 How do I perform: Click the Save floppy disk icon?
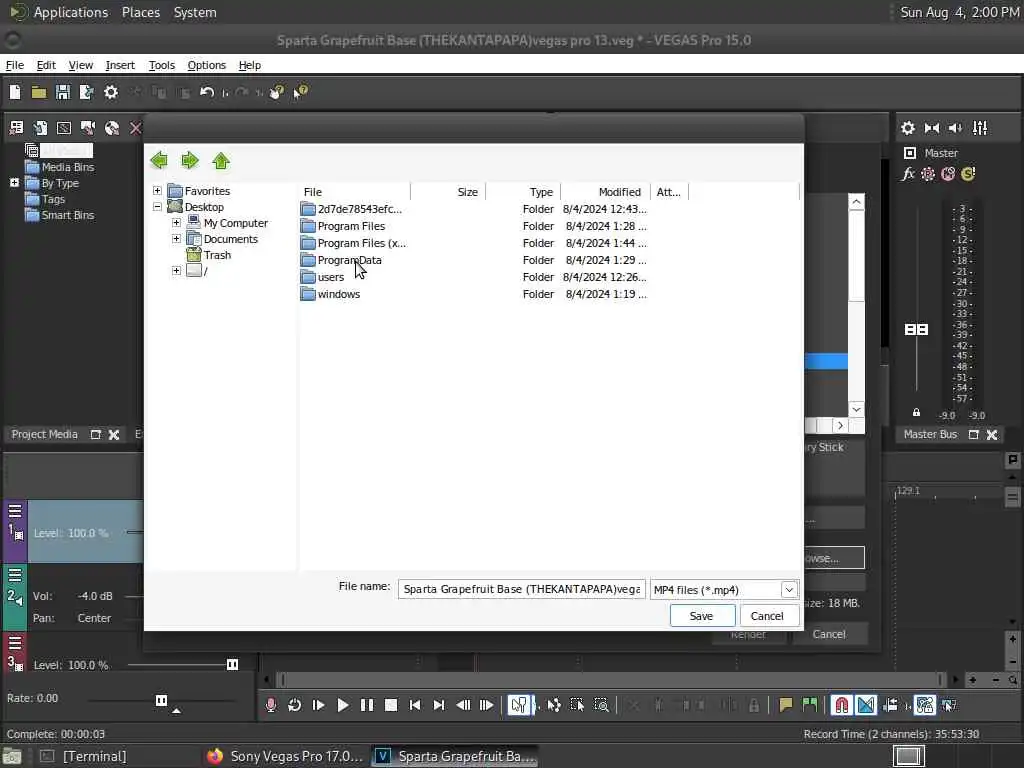coord(63,92)
